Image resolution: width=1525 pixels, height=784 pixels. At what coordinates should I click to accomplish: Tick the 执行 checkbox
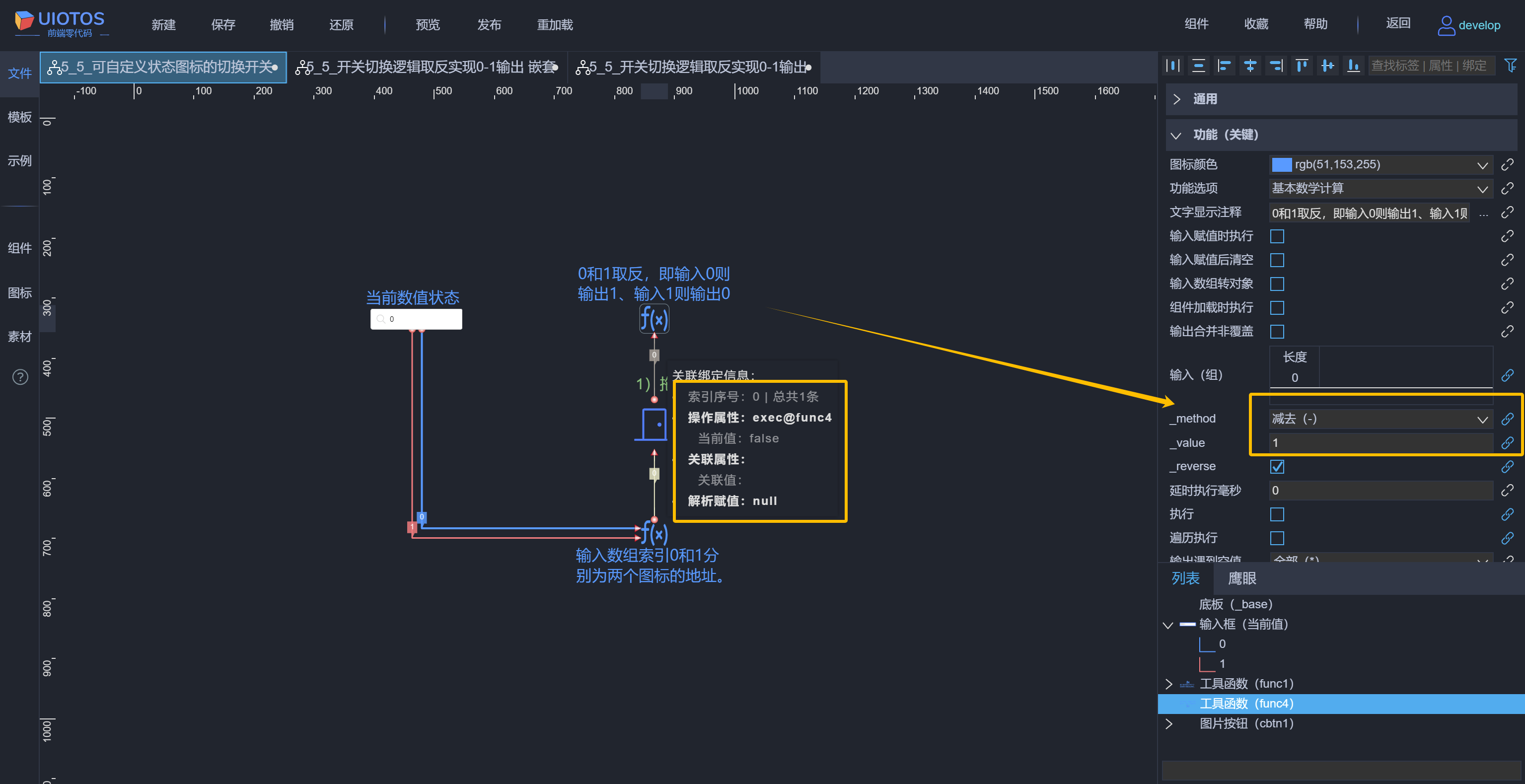1277,514
